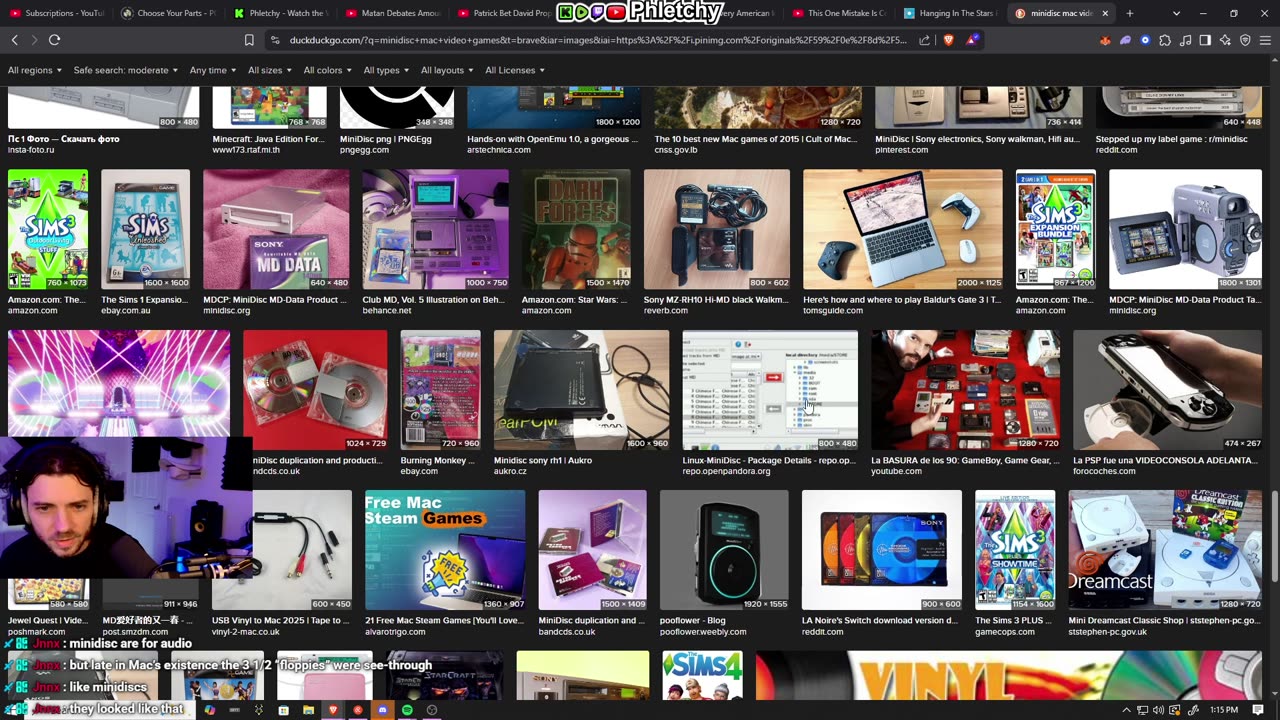Open the notification center icon
1280x720 pixels.
tap(1259, 710)
